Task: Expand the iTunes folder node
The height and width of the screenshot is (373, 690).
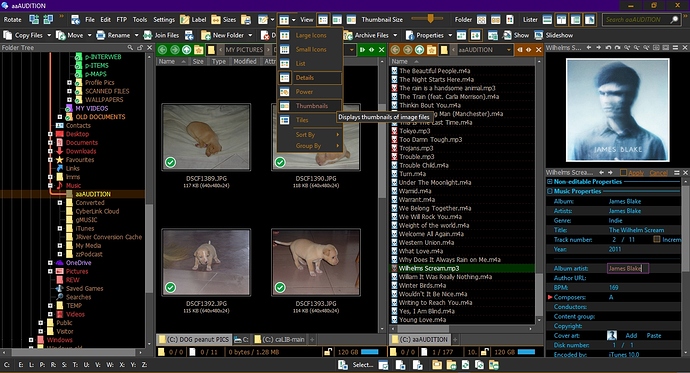Action: (60, 228)
